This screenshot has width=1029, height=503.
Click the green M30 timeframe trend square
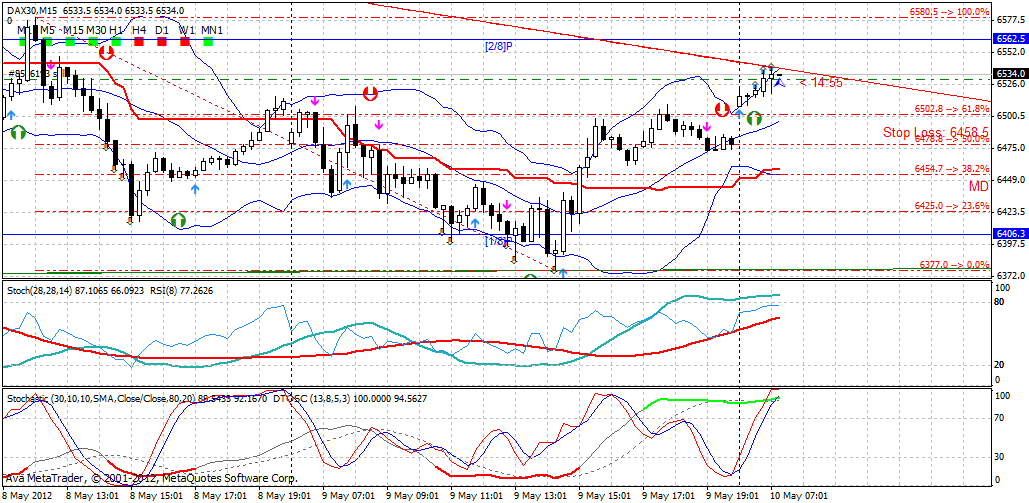[93, 41]
